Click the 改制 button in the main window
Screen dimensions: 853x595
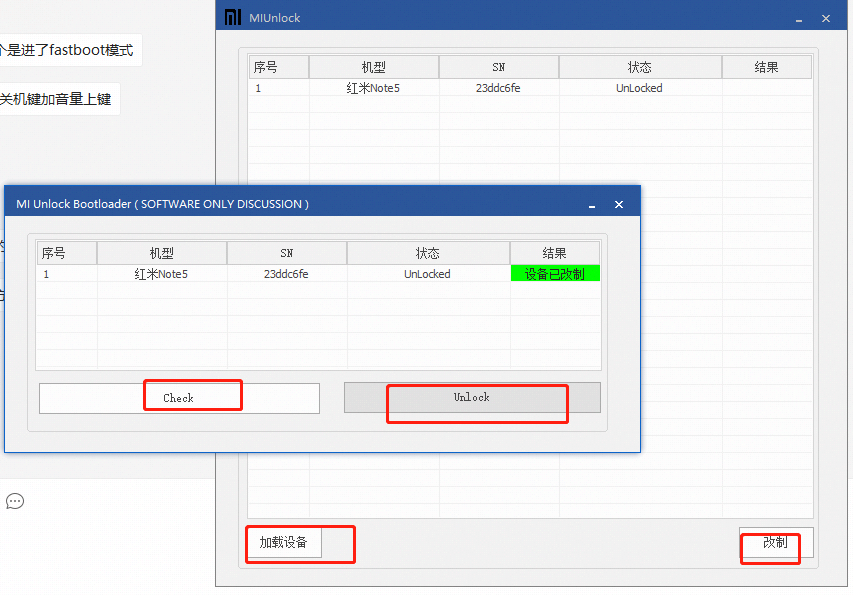tap(770, 548)
